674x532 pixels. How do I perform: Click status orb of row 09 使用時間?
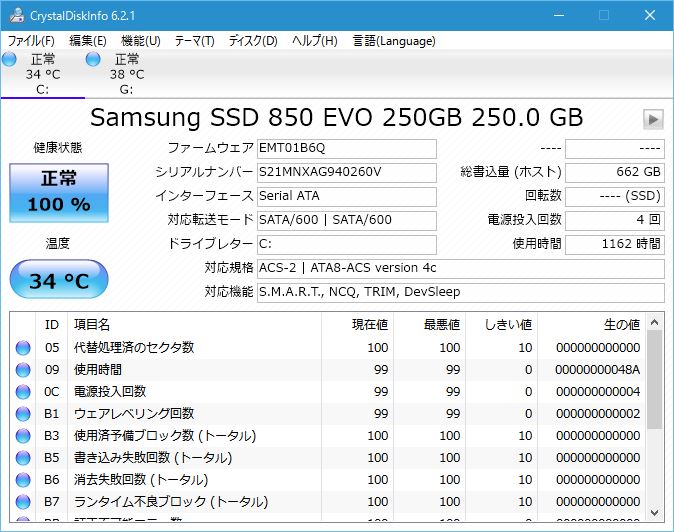pos(23,370)
